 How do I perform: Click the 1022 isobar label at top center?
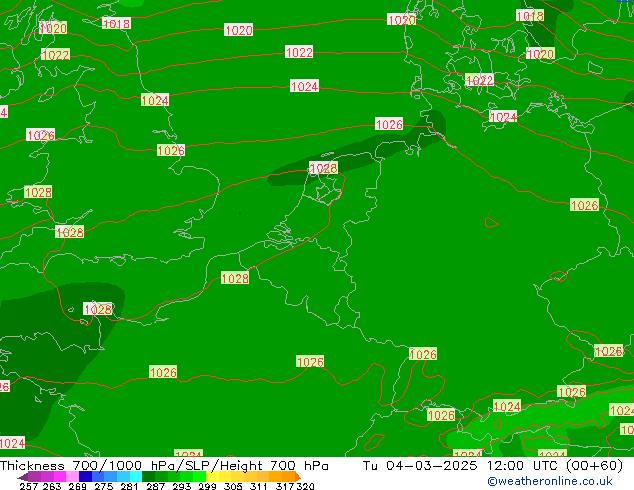(299, 52)
